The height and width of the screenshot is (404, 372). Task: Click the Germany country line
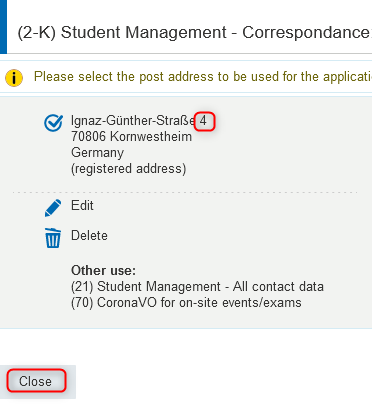[x=97, y=153]
